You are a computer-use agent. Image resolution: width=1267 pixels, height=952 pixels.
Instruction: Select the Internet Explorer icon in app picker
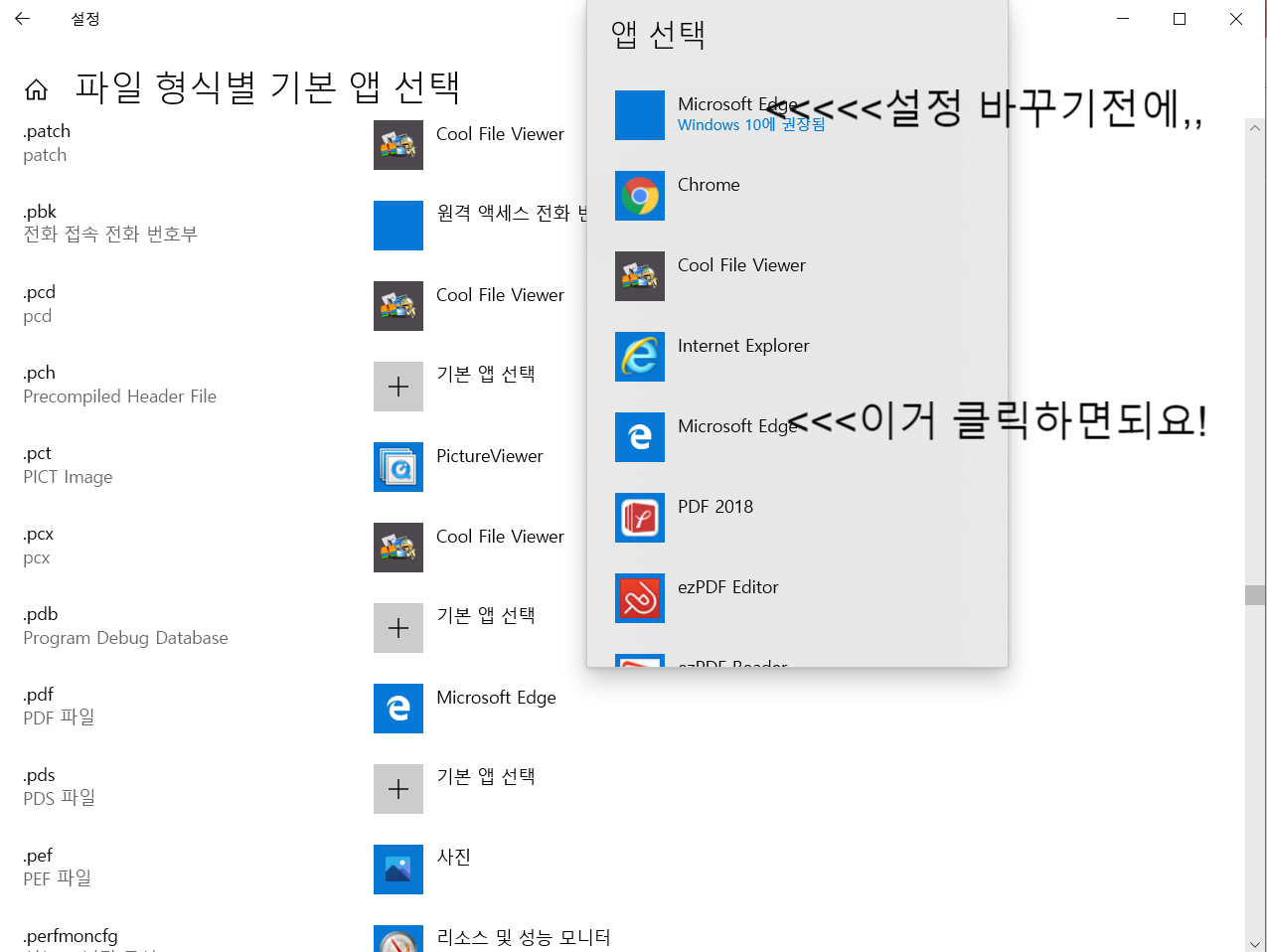[640, 357]
